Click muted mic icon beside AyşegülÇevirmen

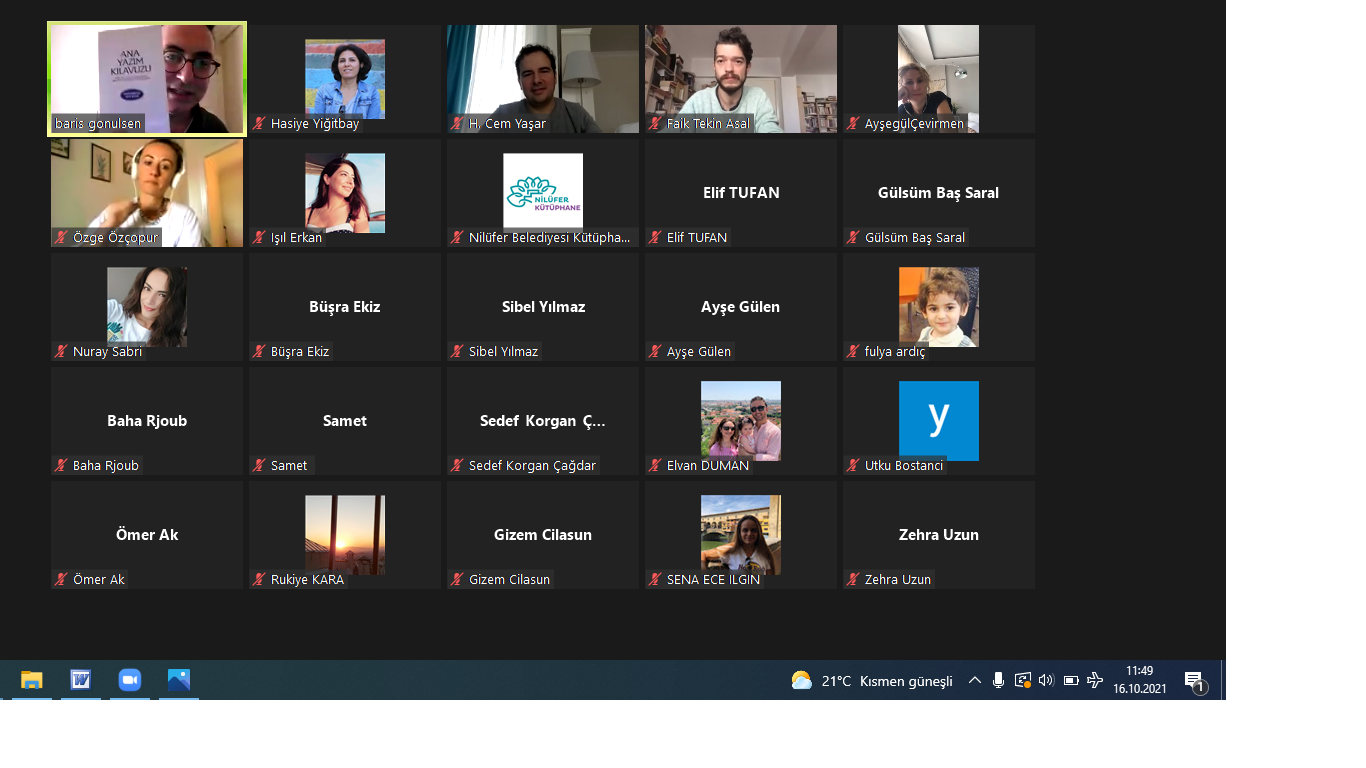(x=854, y=124)
